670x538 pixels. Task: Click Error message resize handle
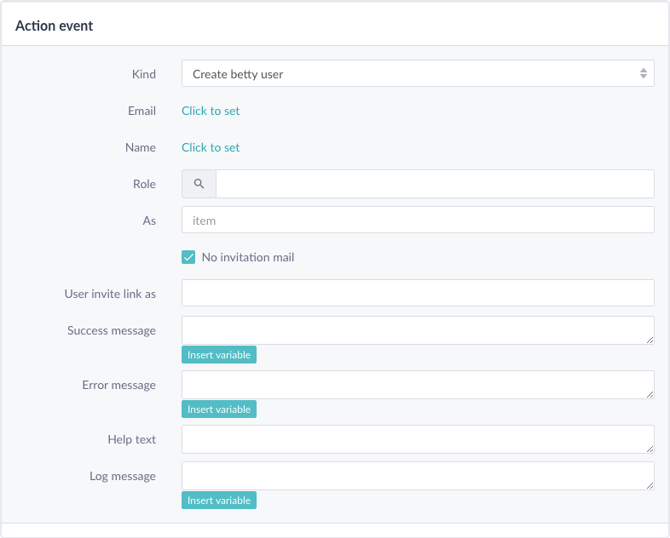pos(649,394)
